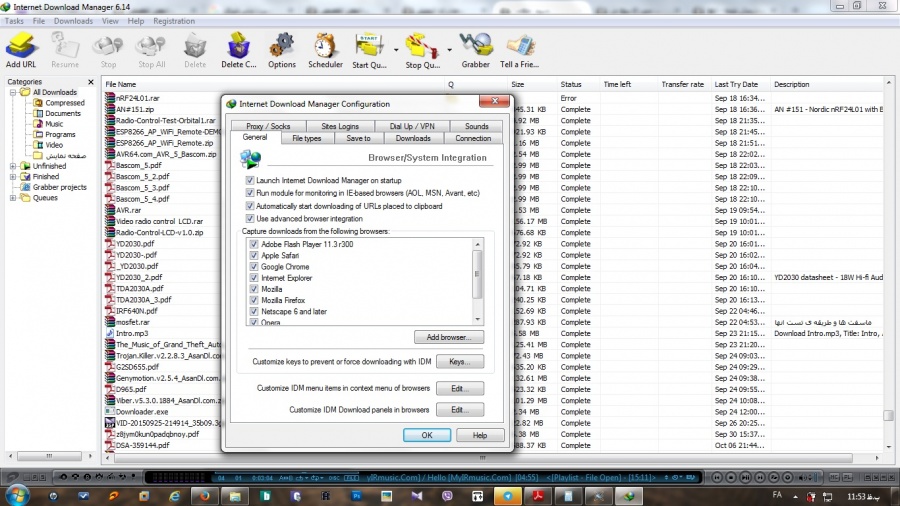Viewport: 900px width, 506px height.
Task: Click the Tell a Friend toolbar icon
Action: tap(519, 50)
